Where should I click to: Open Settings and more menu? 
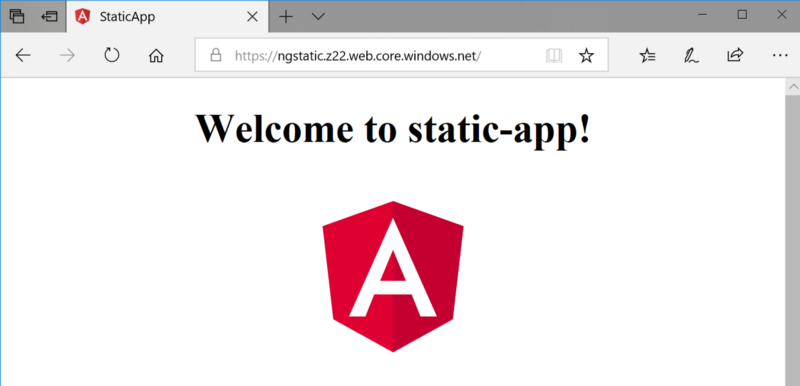pyautogui.click(x=780, y=55)
